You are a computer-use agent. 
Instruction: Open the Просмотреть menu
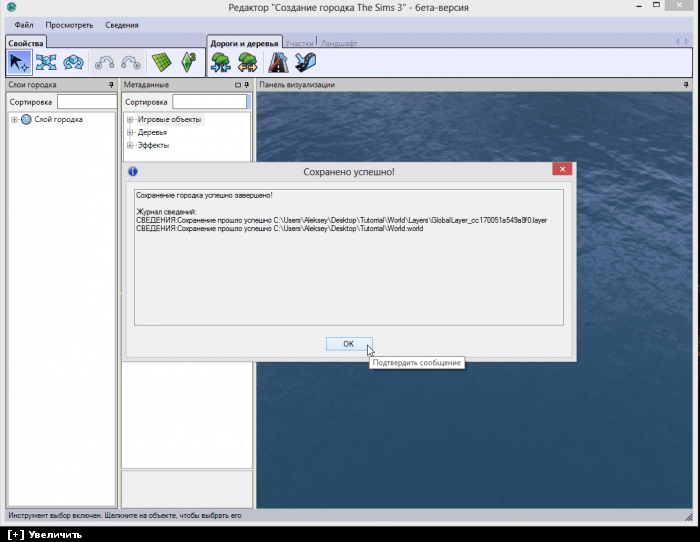[x=69, y=25]
